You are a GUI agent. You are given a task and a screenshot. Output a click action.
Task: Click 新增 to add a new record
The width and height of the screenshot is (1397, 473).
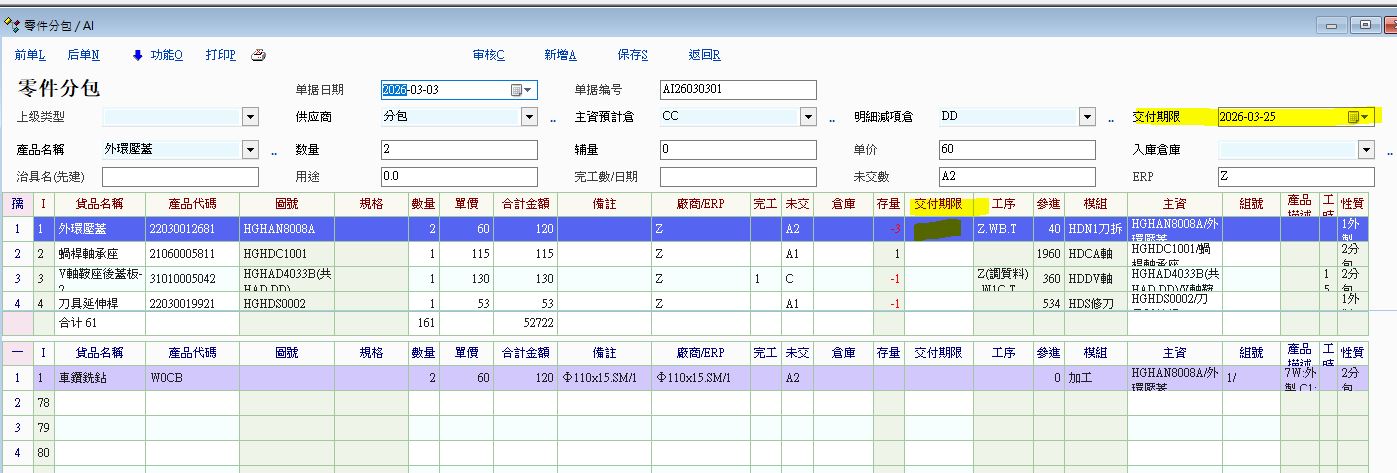[560, 55]
